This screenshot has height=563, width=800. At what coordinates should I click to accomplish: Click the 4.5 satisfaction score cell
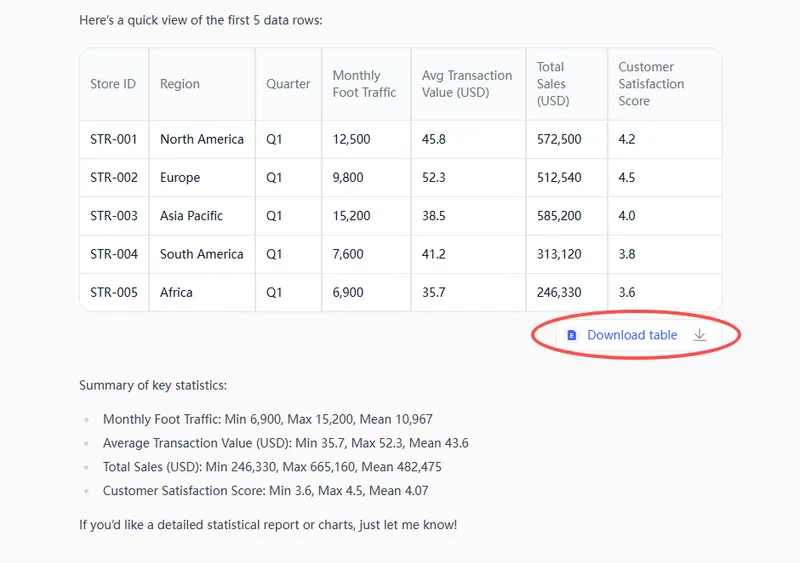627,177
